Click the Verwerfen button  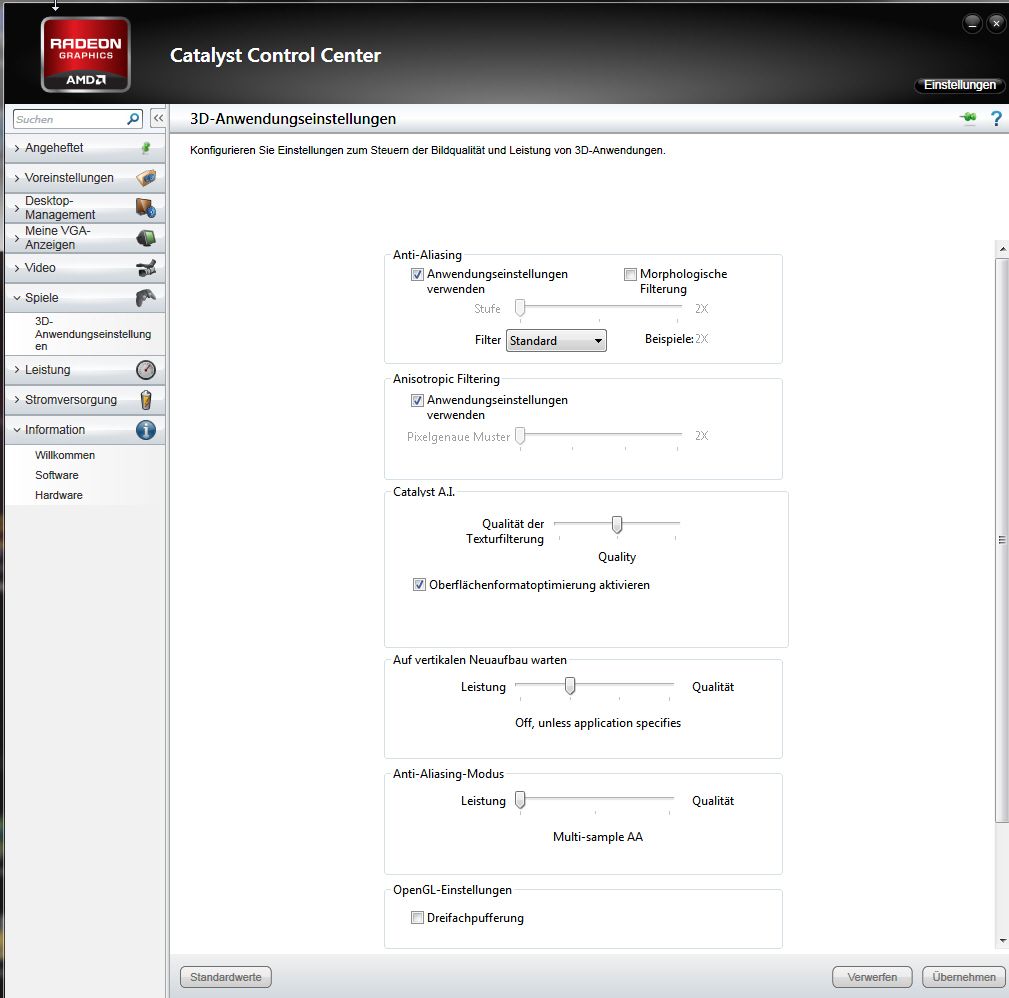(x=872, y=977)
